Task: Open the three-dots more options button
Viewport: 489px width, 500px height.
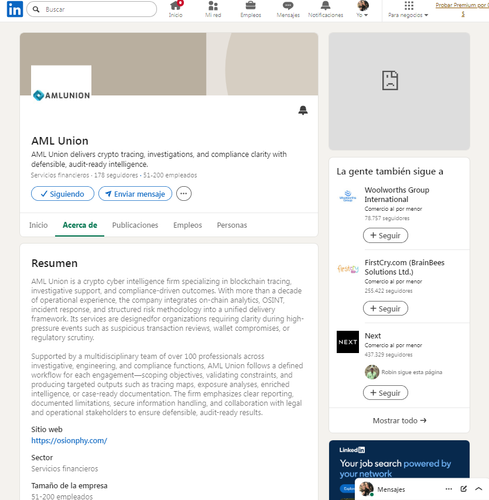Action: 184,194
